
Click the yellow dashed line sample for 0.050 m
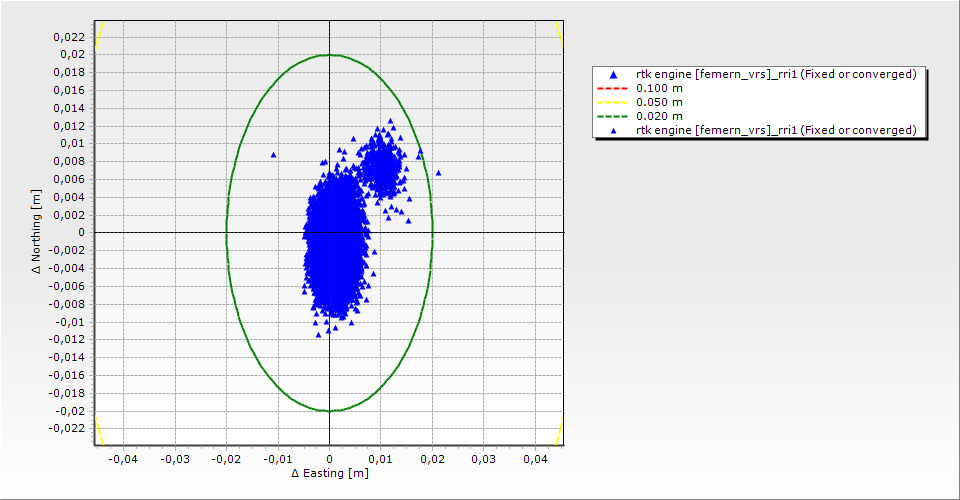point(612,102)
